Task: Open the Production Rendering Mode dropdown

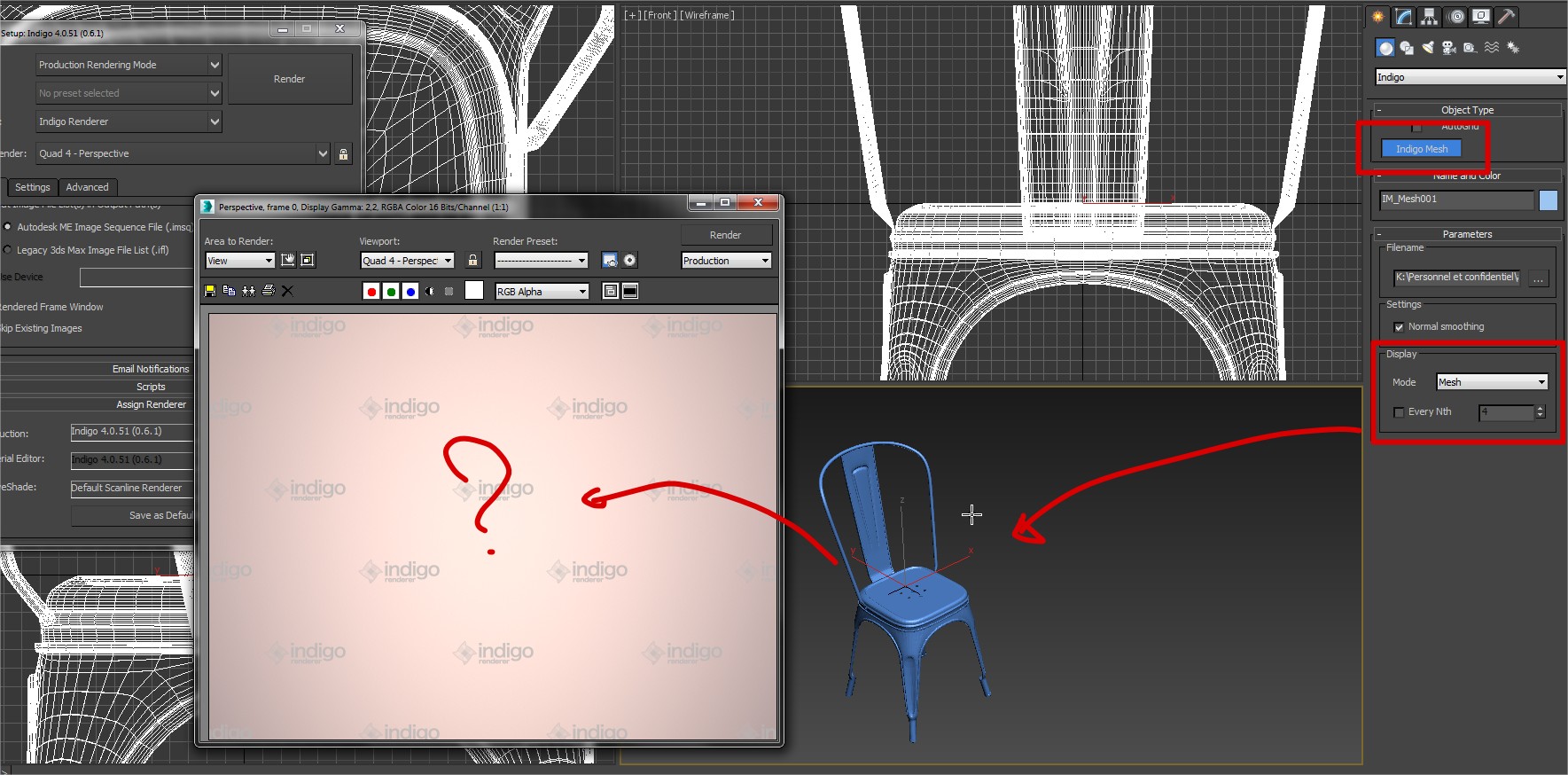Action: (129, 65)
